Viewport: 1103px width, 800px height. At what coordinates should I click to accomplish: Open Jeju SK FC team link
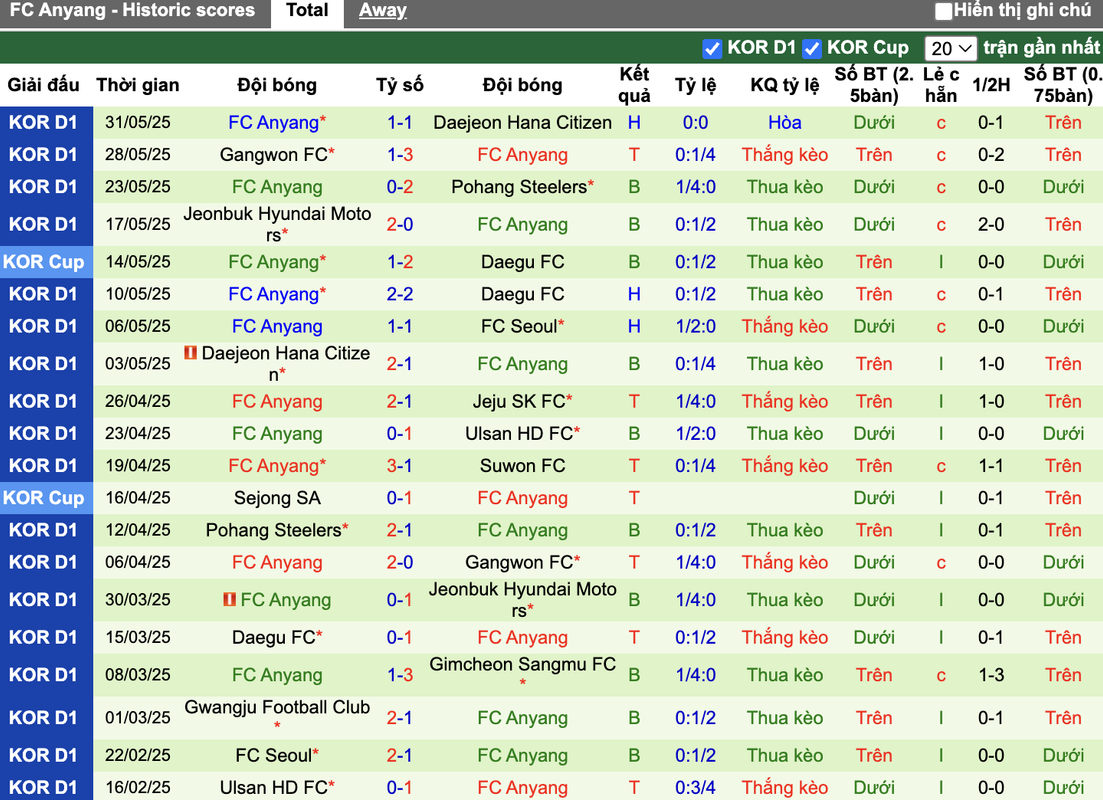519,402
